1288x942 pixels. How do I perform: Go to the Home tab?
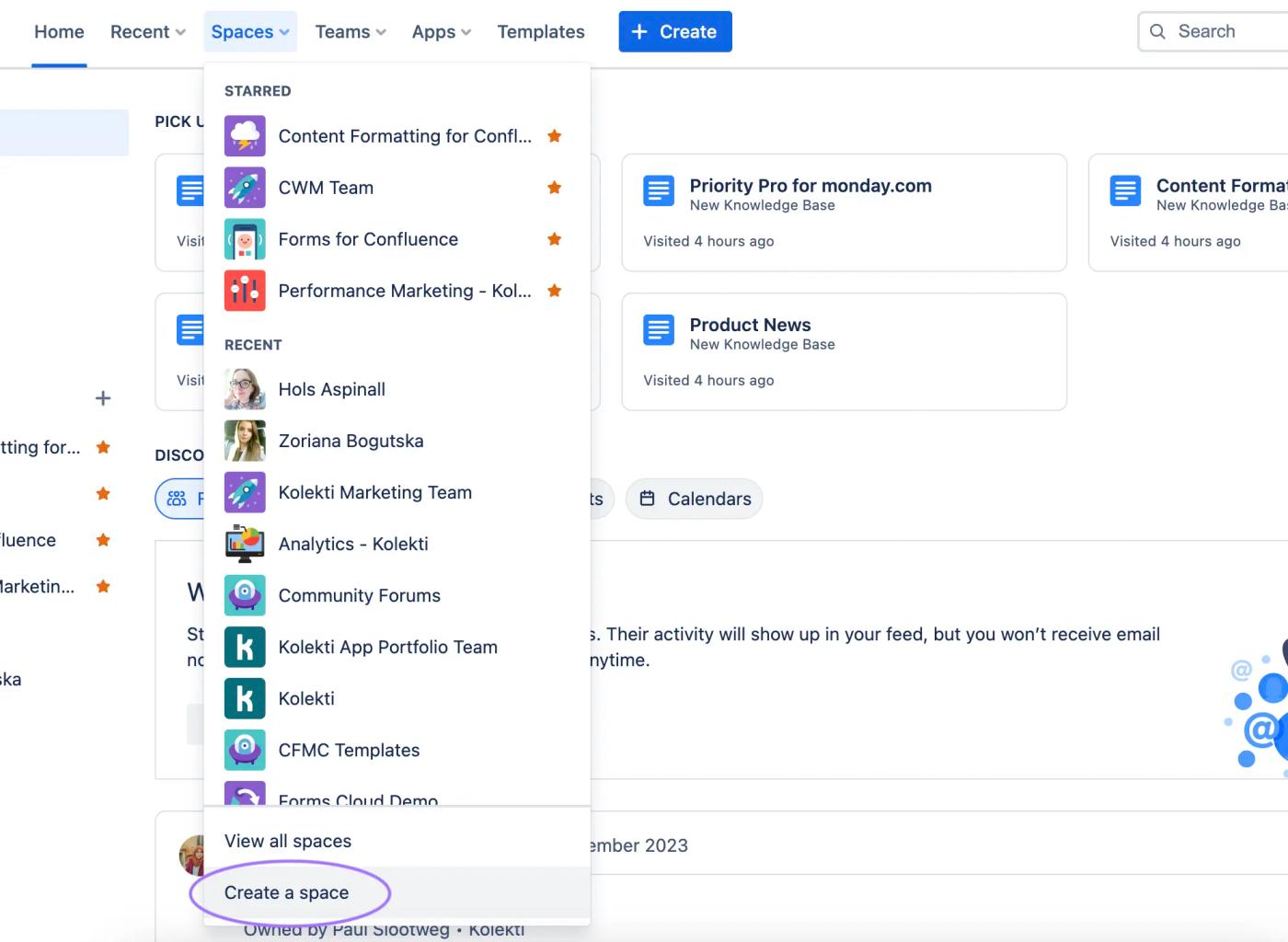click(x=59, y=31)
